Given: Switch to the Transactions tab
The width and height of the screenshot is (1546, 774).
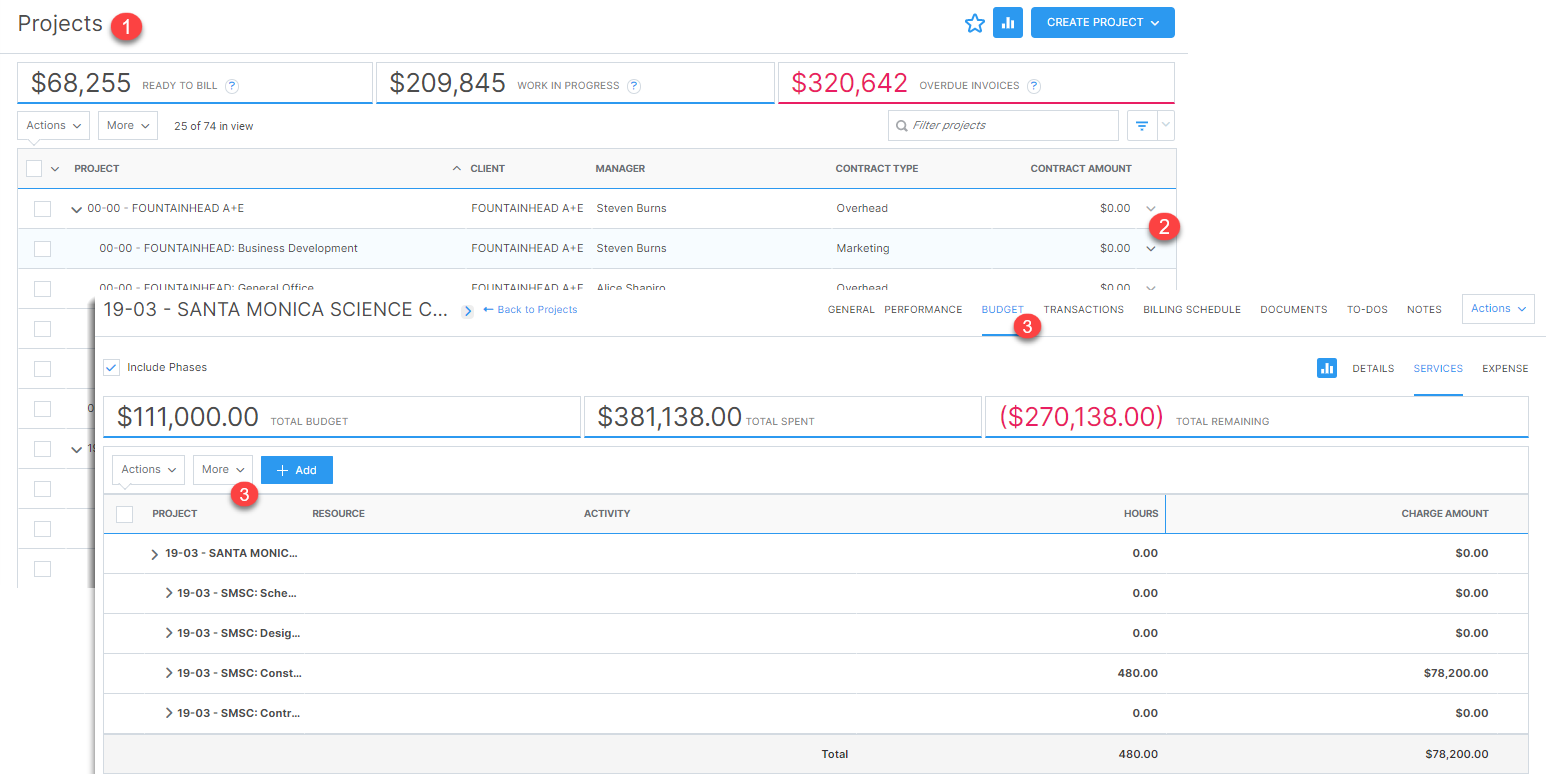Looking at the screenshot, I should coord(1083,309).
